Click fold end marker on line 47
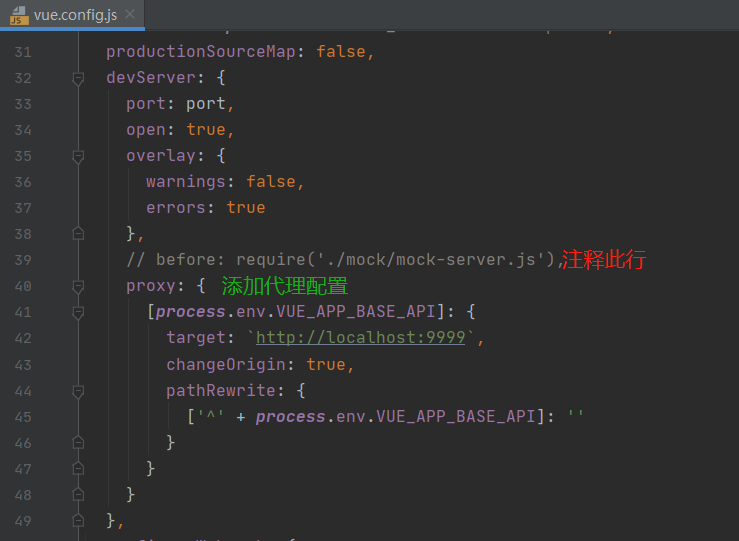Screen dimensions: 739x541 click(x=78, y=468)
